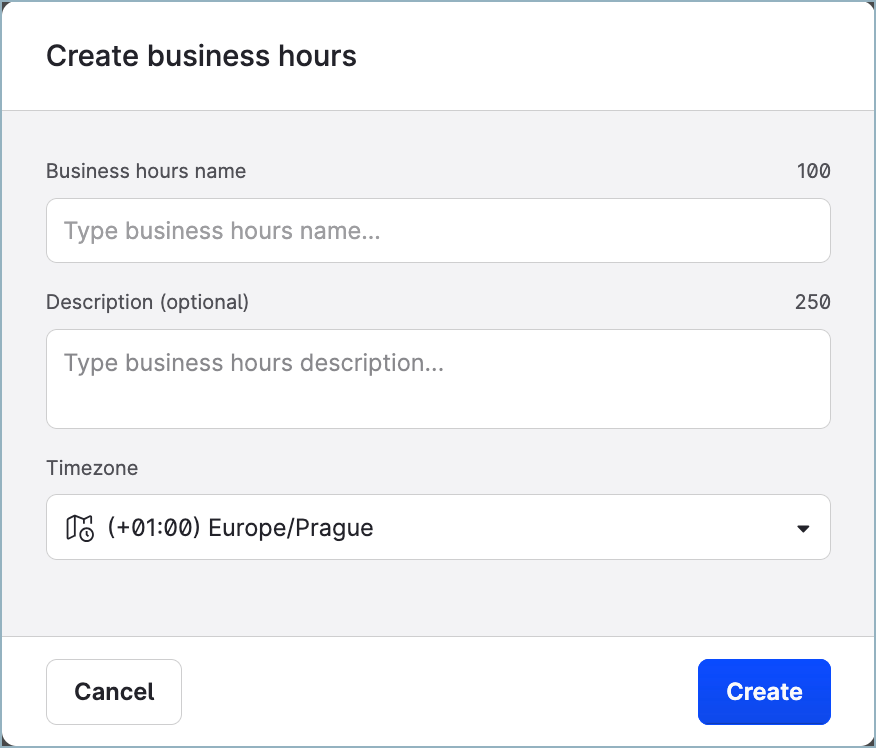876x748 pixels.
Task: Click the "Business hours name" label
Action: (x=146, y=171)
